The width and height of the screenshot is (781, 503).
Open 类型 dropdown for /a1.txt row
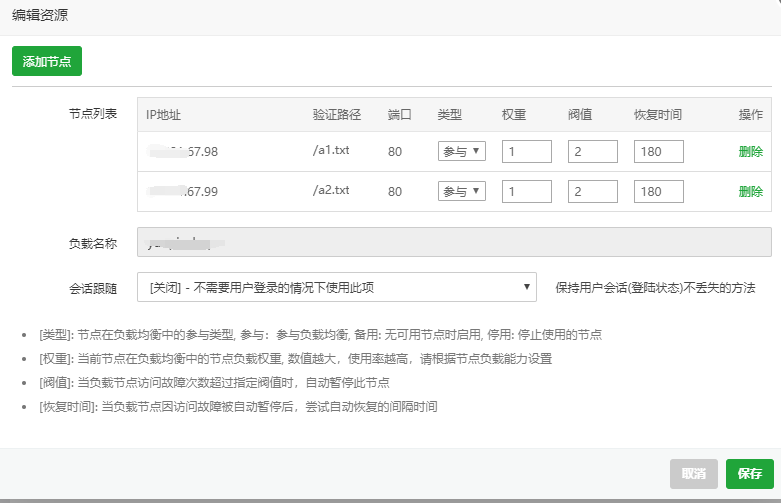pos(462,151)
